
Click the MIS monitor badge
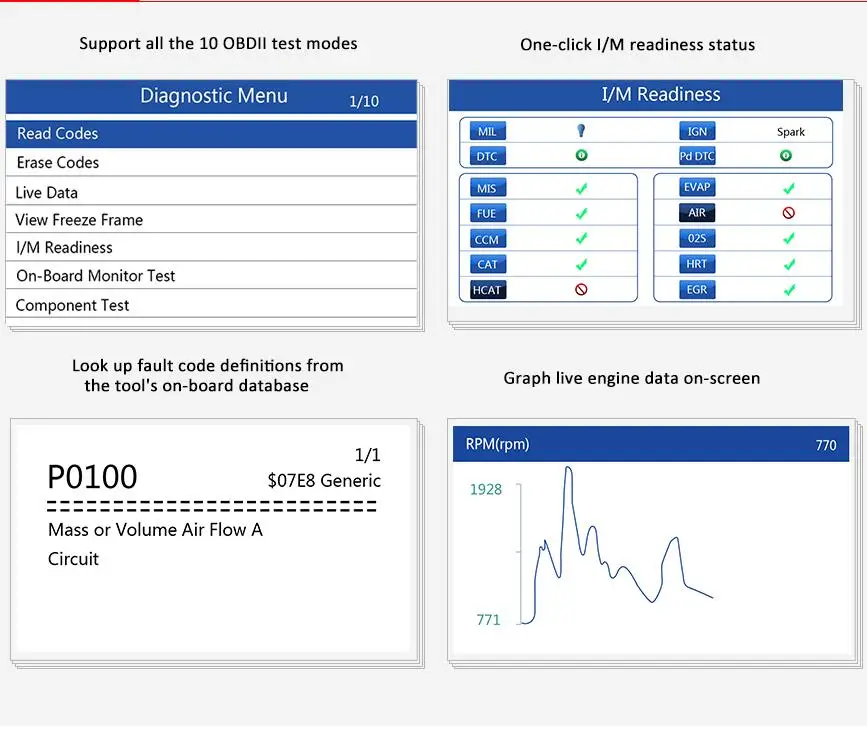[x=487, y=188]
